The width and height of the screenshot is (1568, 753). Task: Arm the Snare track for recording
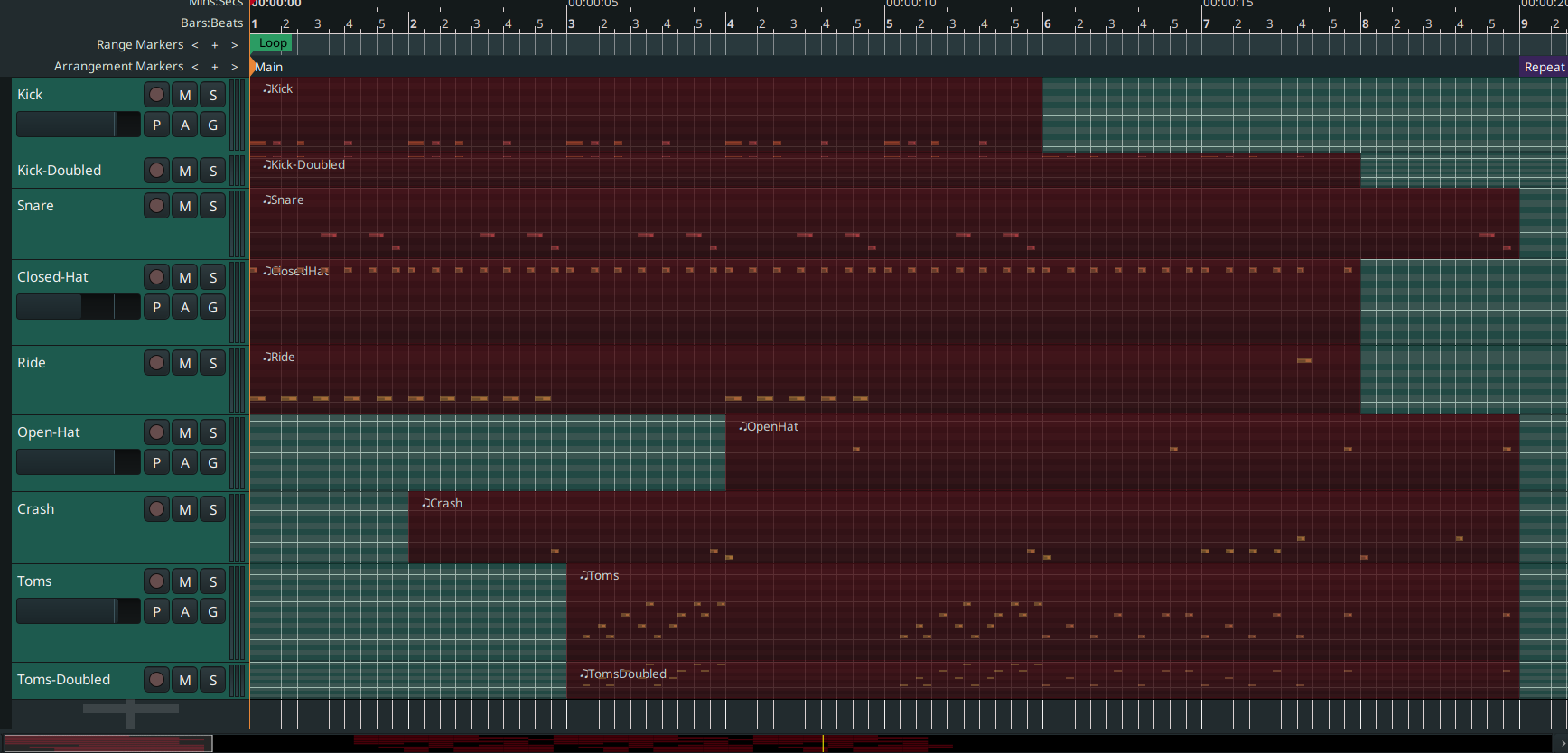click(156, 206)
